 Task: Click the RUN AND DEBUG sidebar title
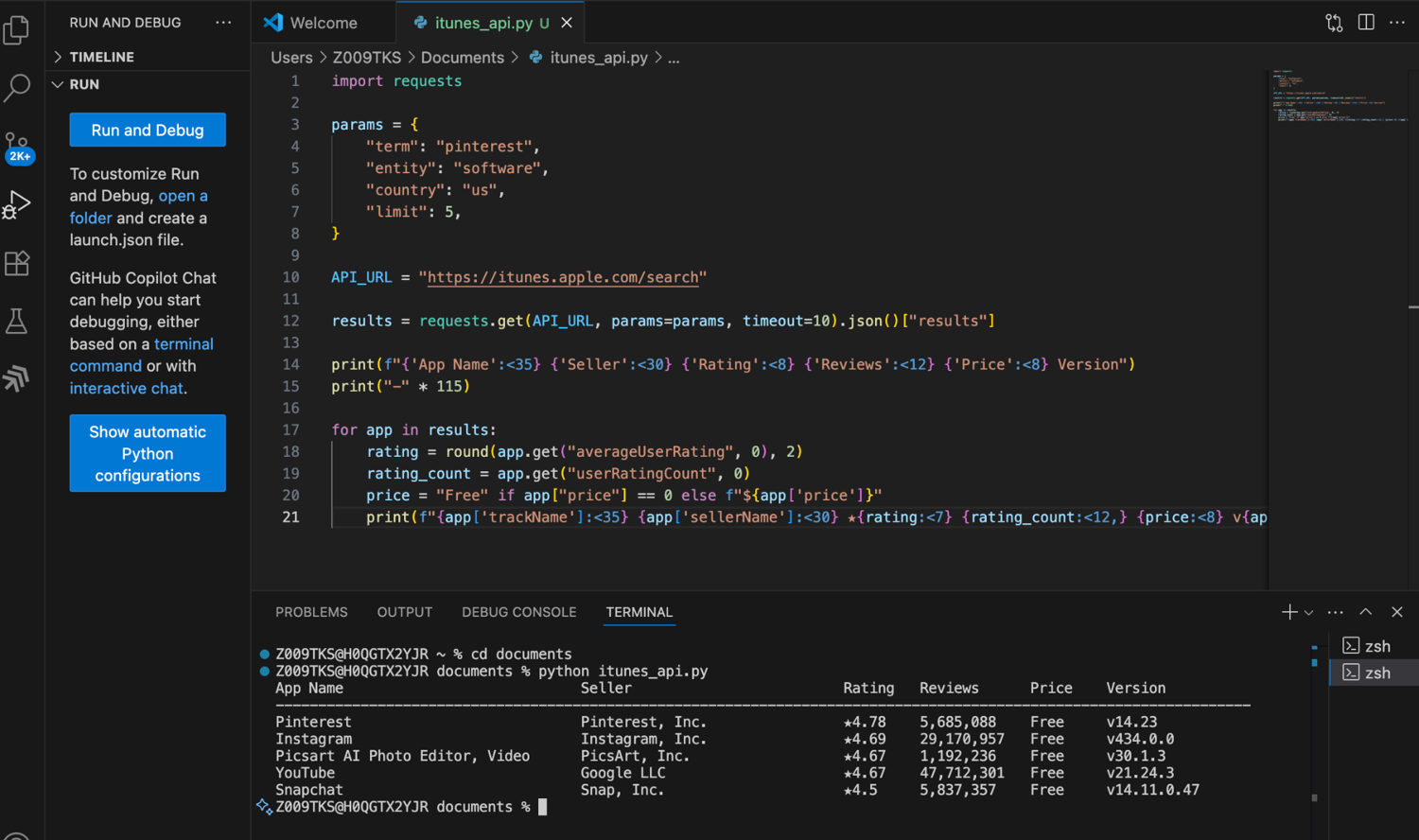[125, 23]
